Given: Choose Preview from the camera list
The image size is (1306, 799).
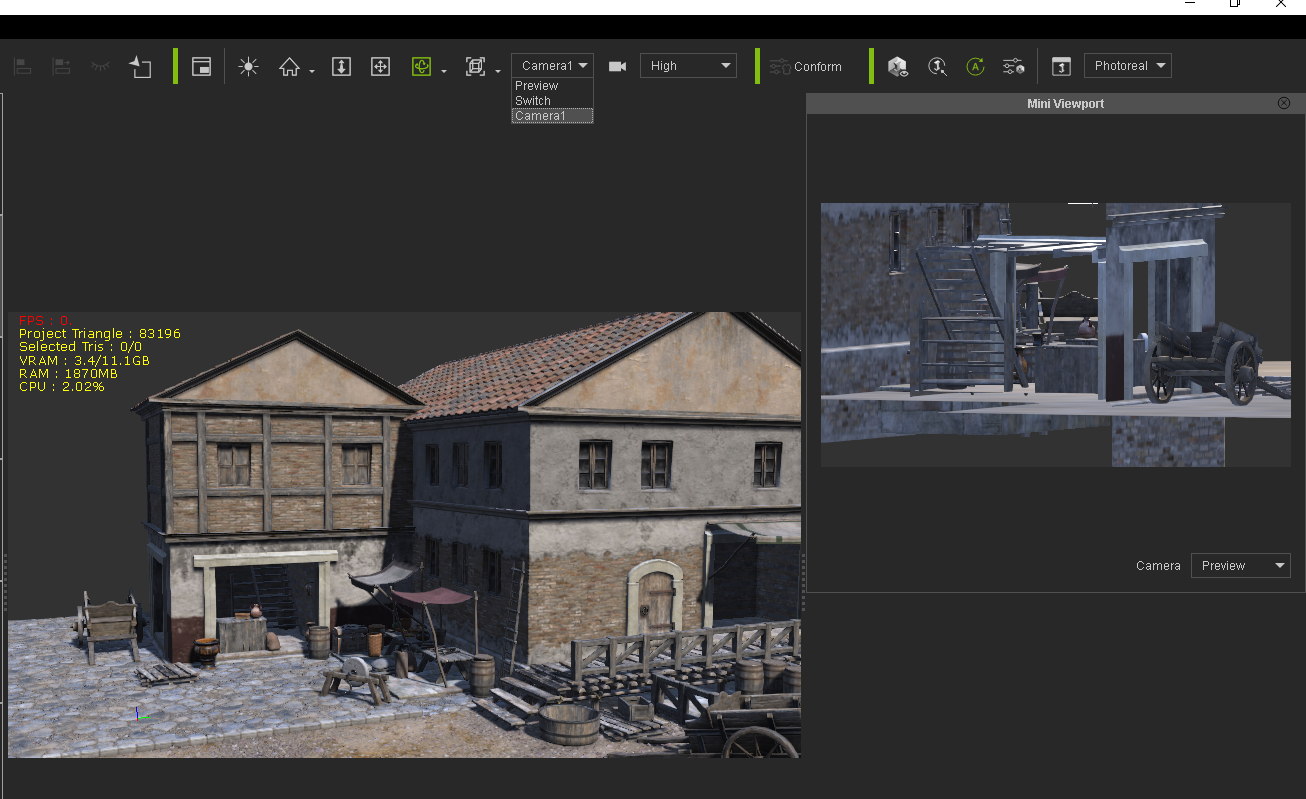Looking at the screenshot, I should (552, 86).
